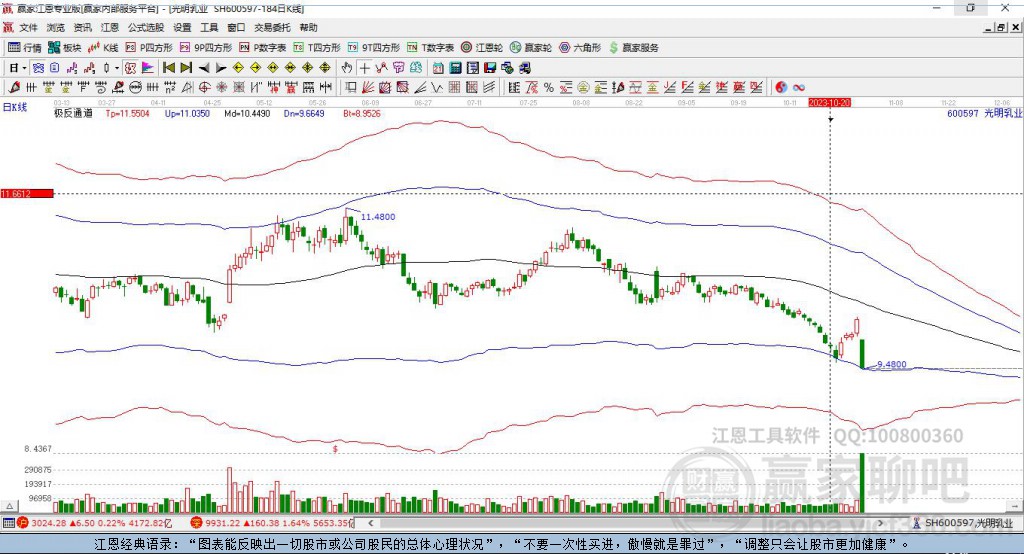Select the hand pan tool

point(347,68)
